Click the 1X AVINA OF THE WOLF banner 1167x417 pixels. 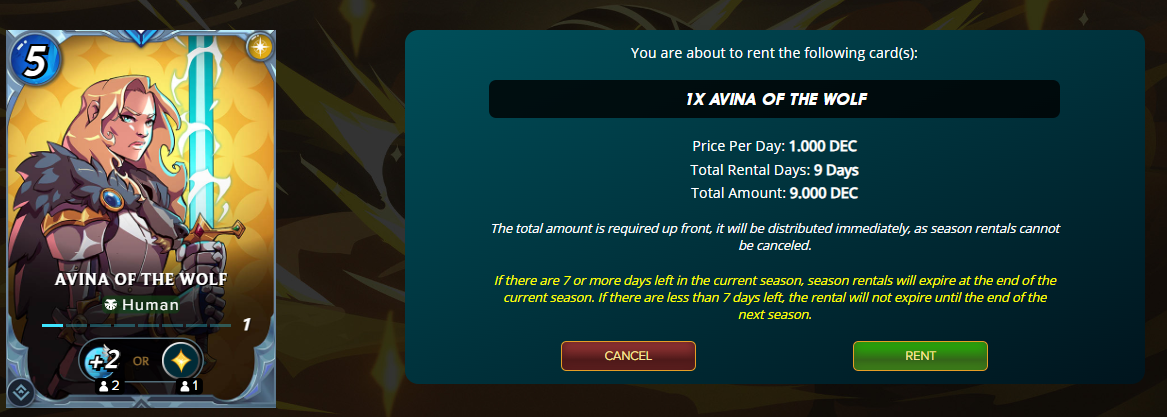(773, 100)
